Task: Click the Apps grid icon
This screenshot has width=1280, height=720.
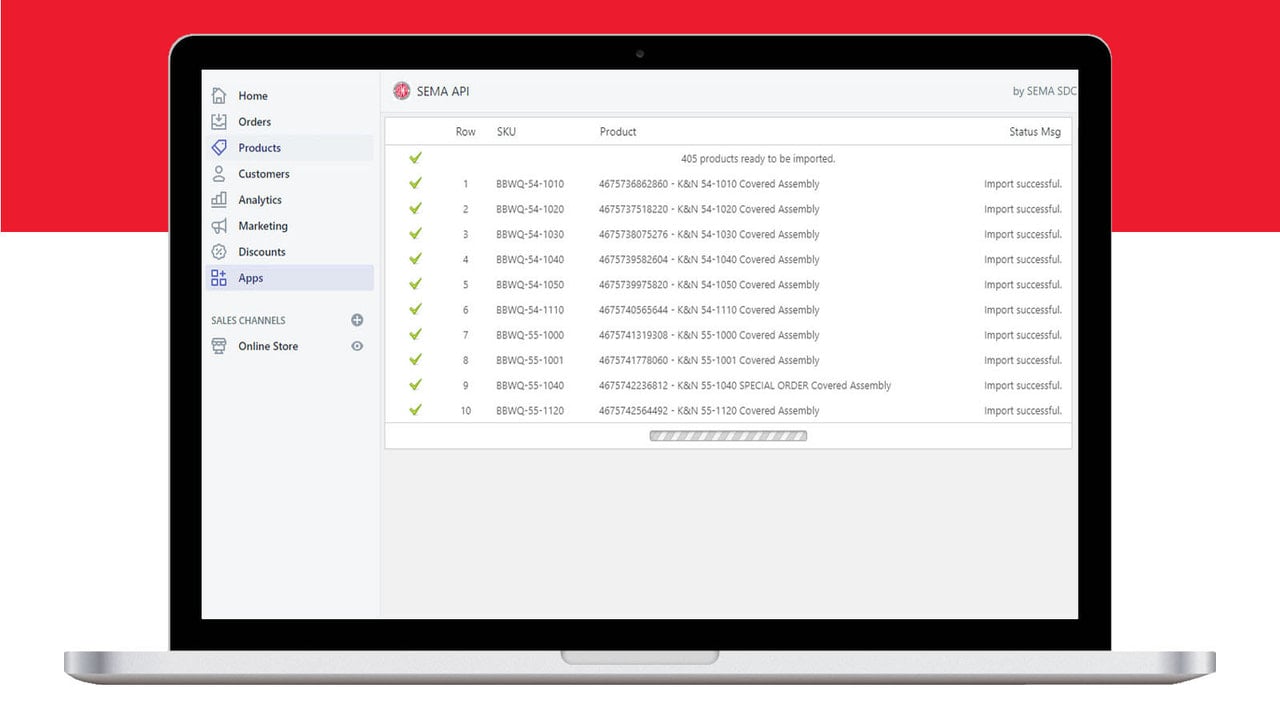Action: pos(219,278)
